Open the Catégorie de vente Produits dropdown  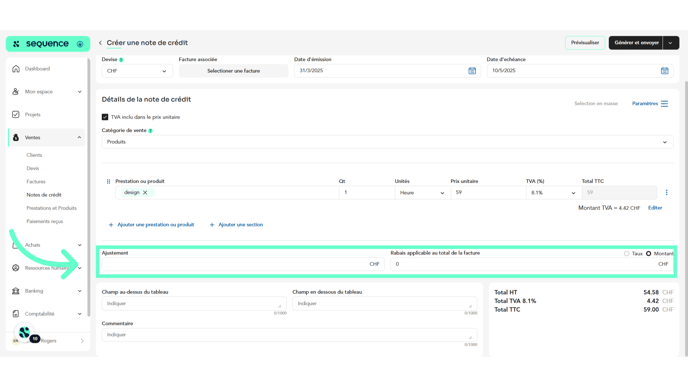(387, 142)
